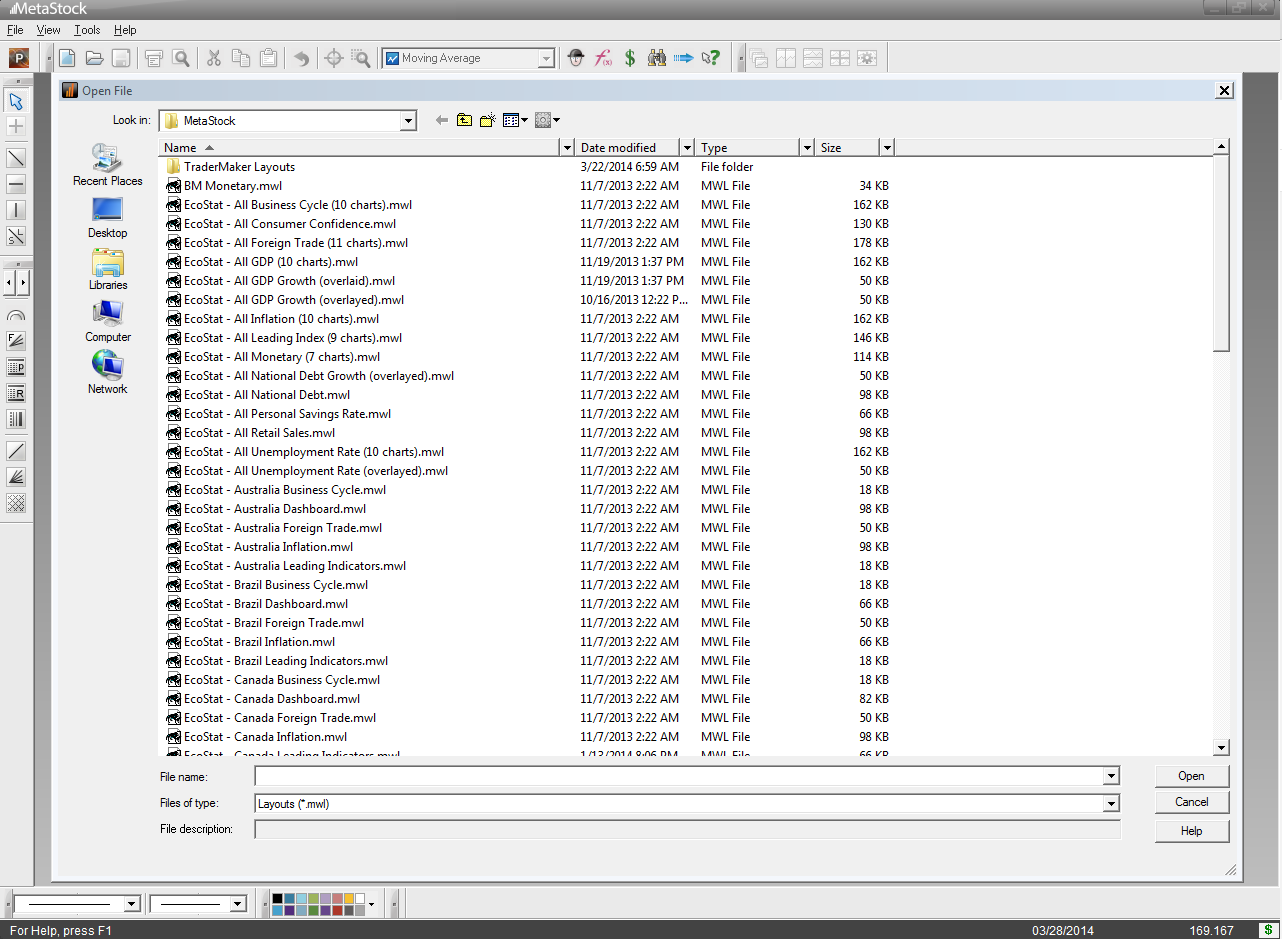Expand the File name dropdown arrow

tap(1111, 776)
